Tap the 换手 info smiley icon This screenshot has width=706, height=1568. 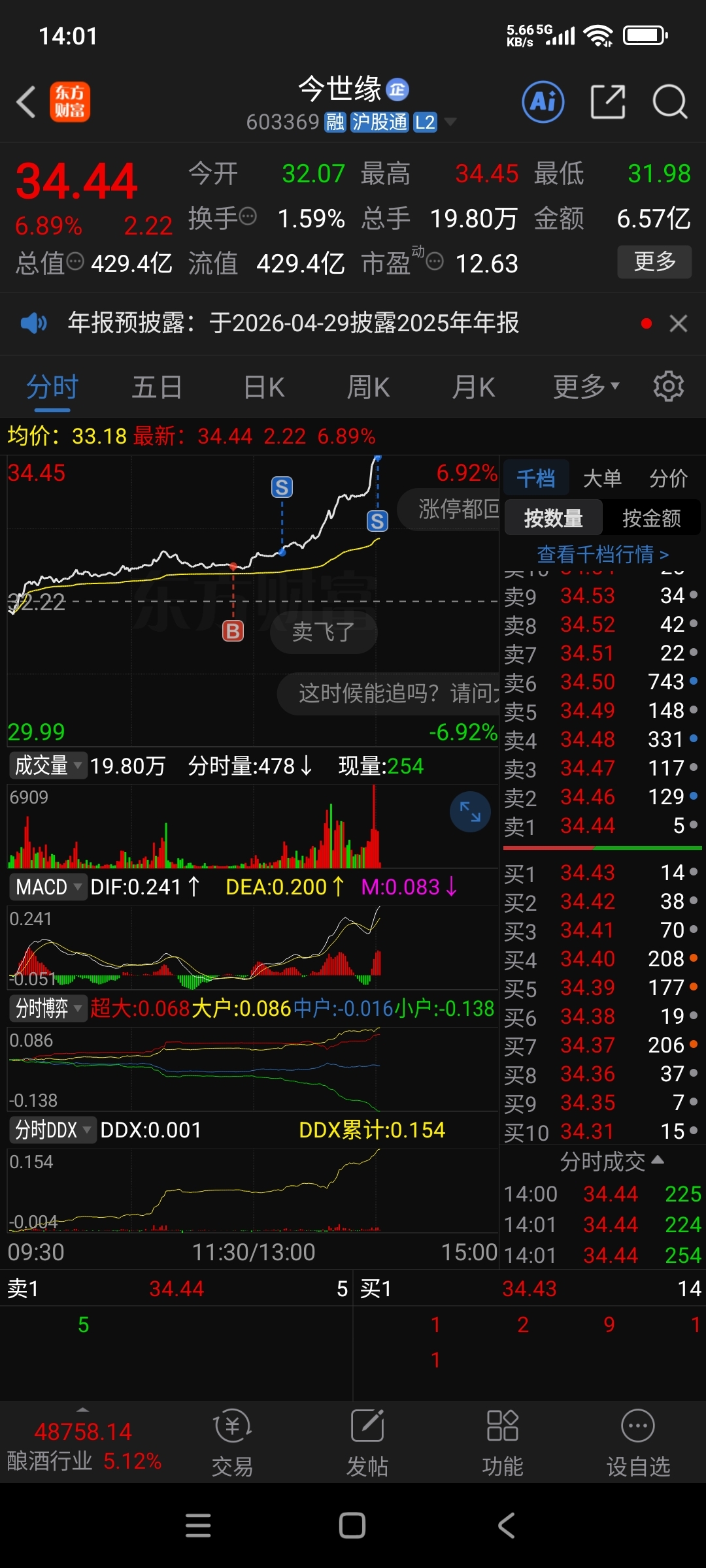point(248,216)
